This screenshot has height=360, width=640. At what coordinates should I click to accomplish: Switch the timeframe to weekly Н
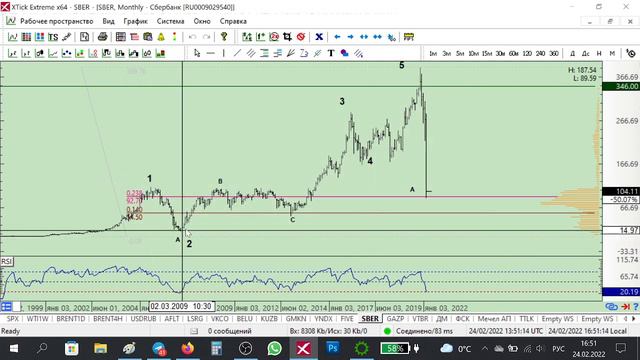point(599,53)
